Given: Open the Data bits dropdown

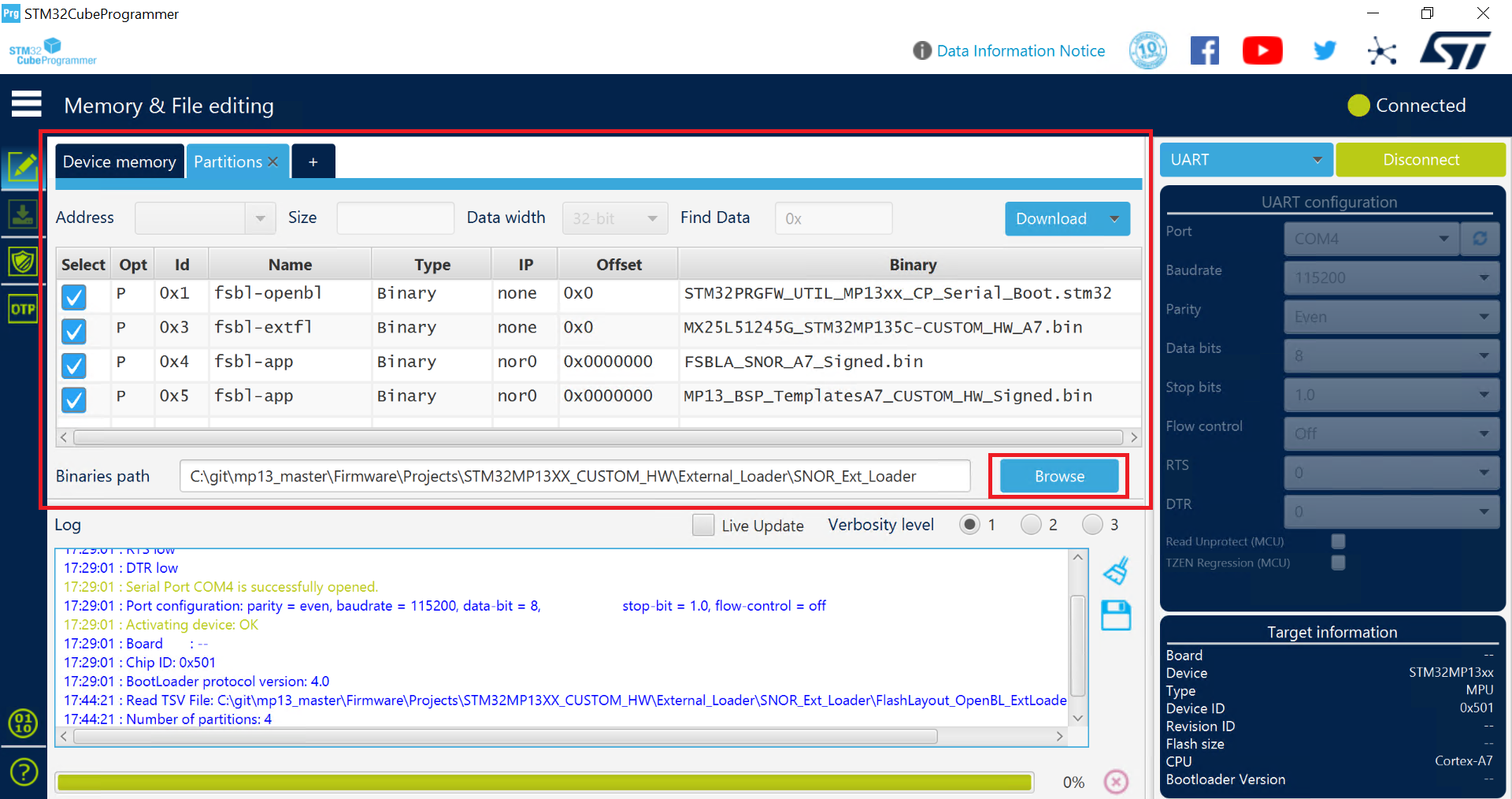Looking at the screenshot, I should click(1392, 355).
